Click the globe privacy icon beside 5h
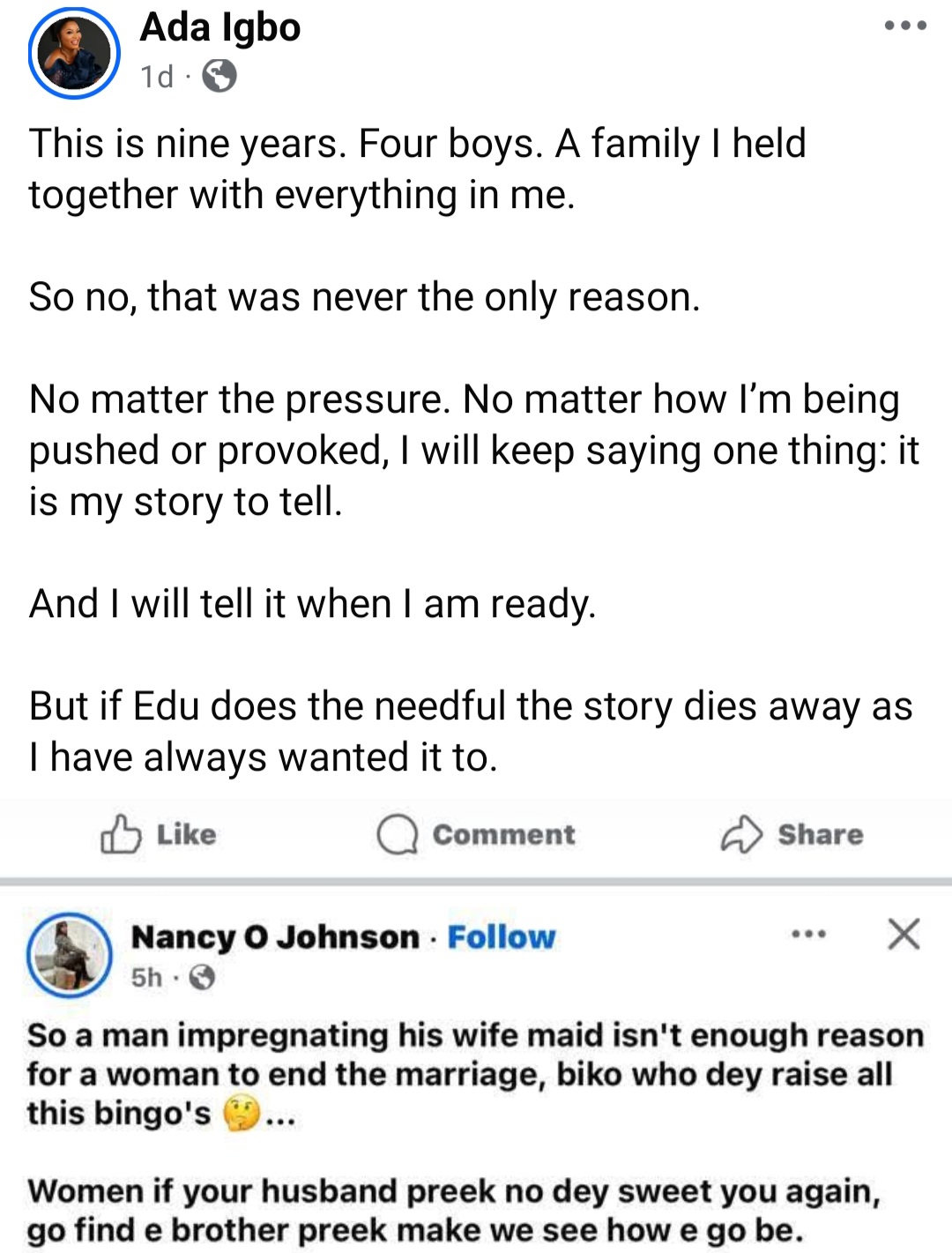The width and height of the screenshot is (952, 1253). click(x=203, y=977)
